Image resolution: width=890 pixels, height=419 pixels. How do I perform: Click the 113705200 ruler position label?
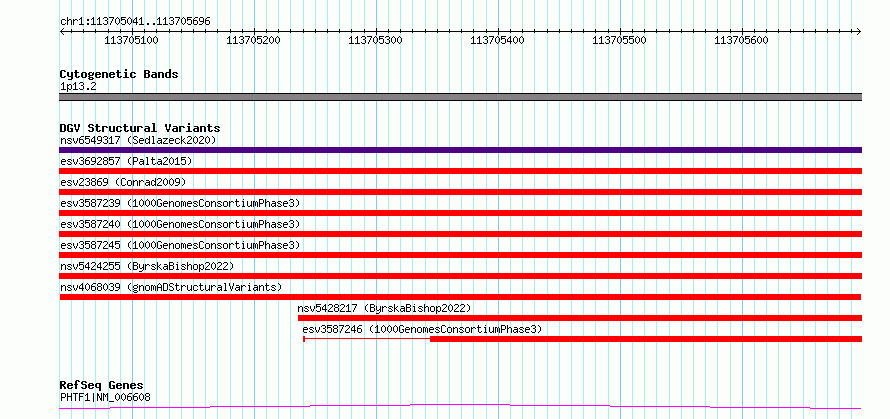(253, 40)
